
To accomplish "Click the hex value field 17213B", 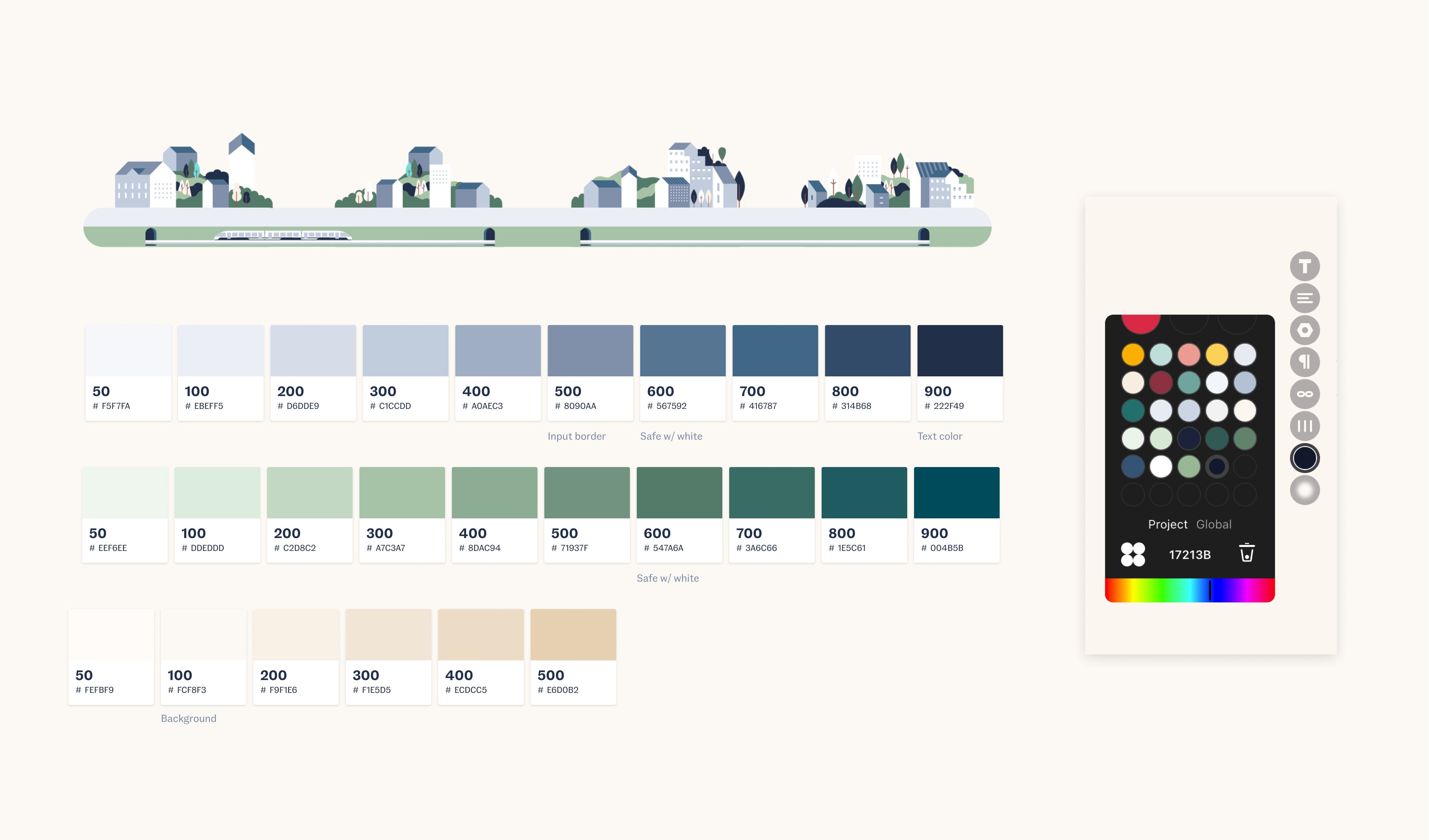I will click(1190, 554).
